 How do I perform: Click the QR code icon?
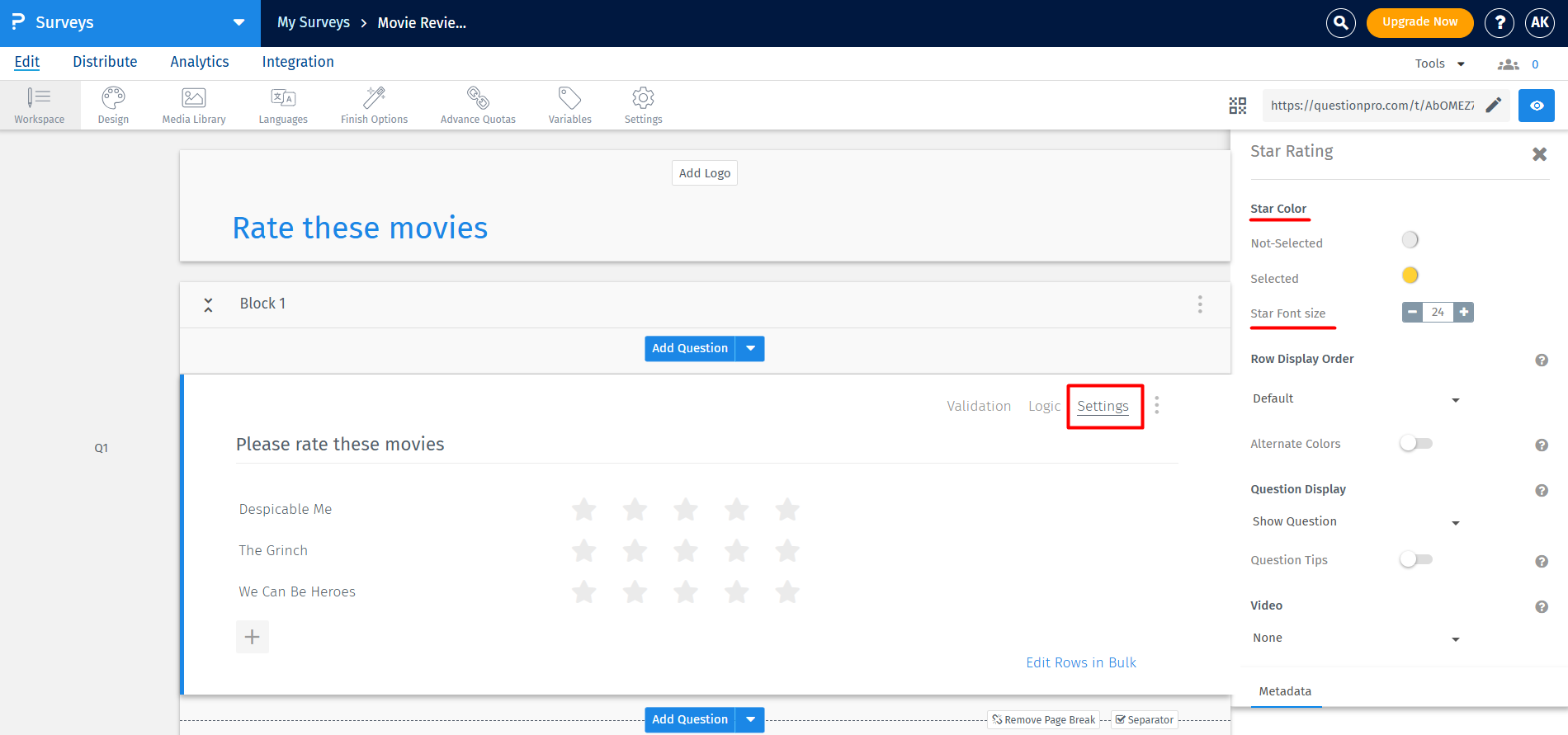pos(1237,106)
